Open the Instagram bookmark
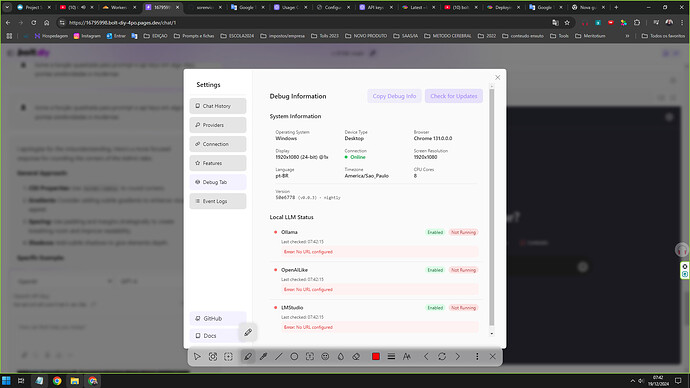690x388 pixels. [x=87, y=36]
